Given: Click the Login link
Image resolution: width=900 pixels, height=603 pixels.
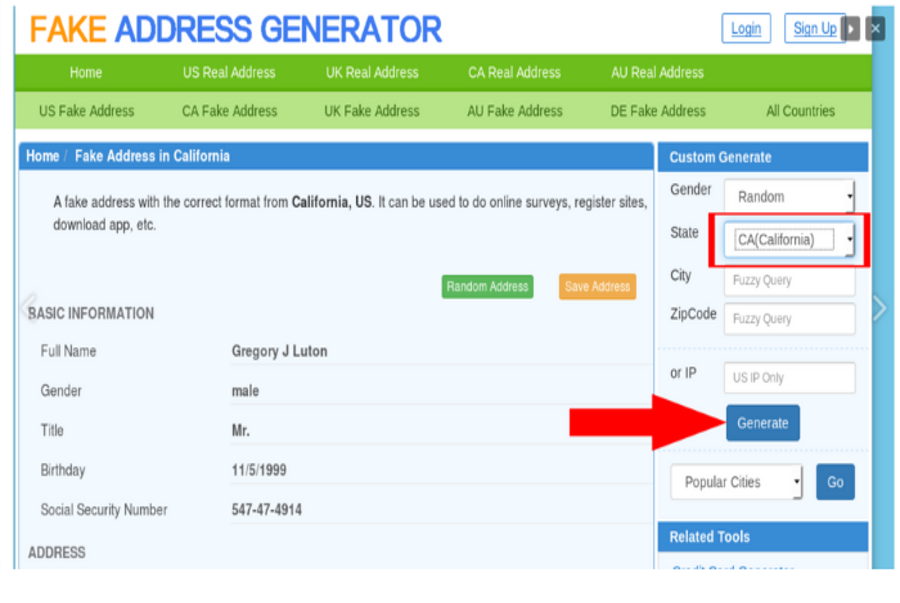Looking at the screenshot, I should 746,29.
